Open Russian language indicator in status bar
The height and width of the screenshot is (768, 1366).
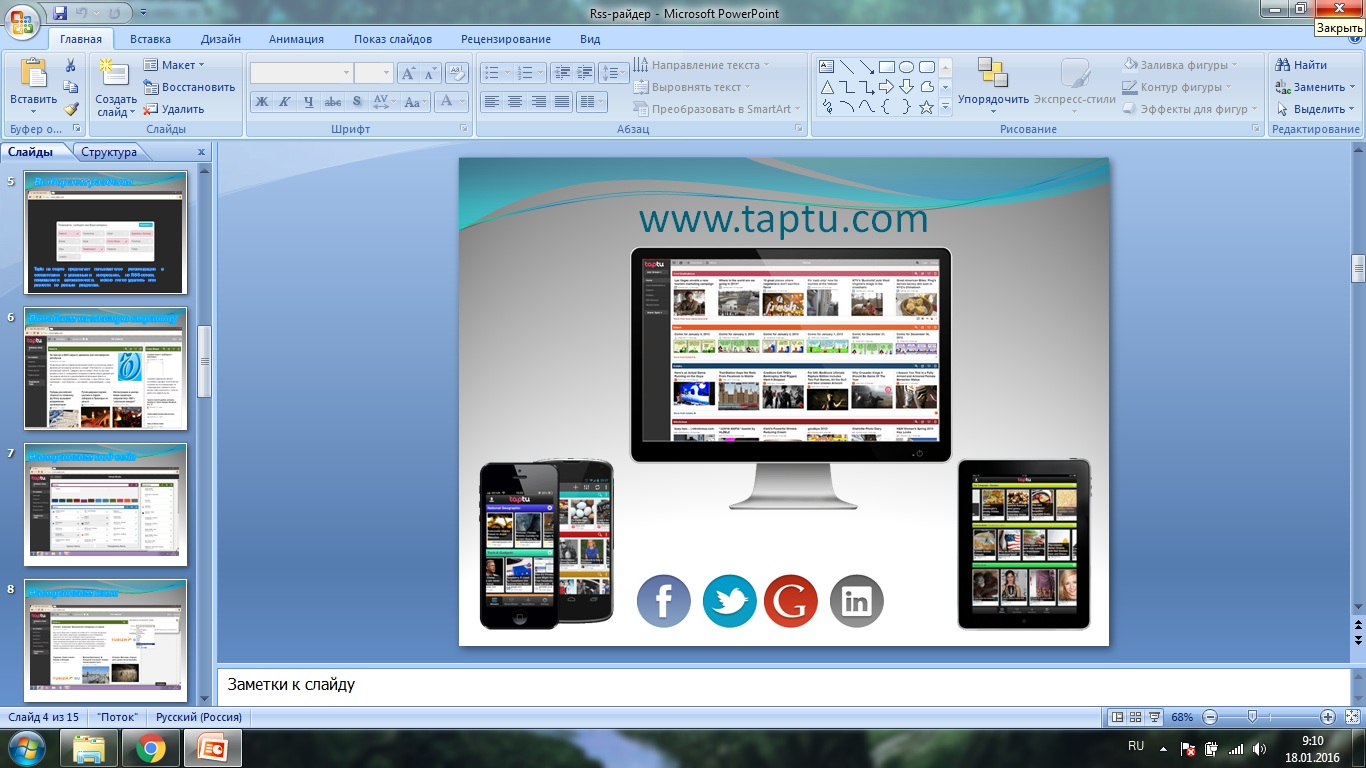pos(198,717)
